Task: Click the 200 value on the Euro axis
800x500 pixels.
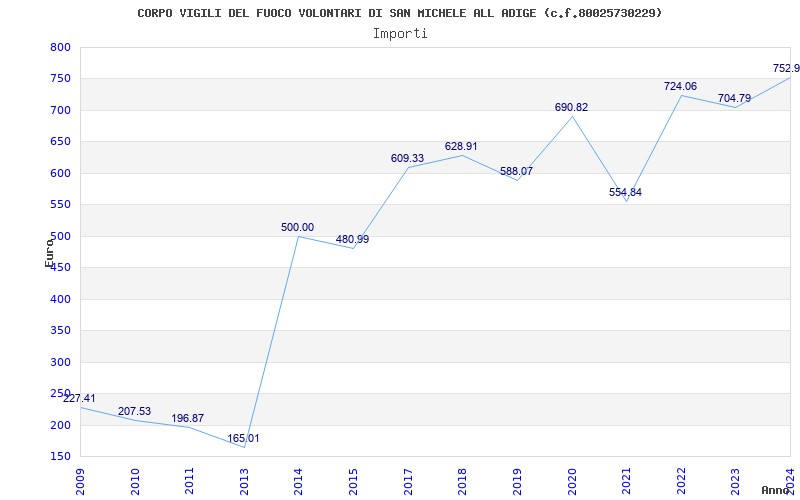Action: 60,425
